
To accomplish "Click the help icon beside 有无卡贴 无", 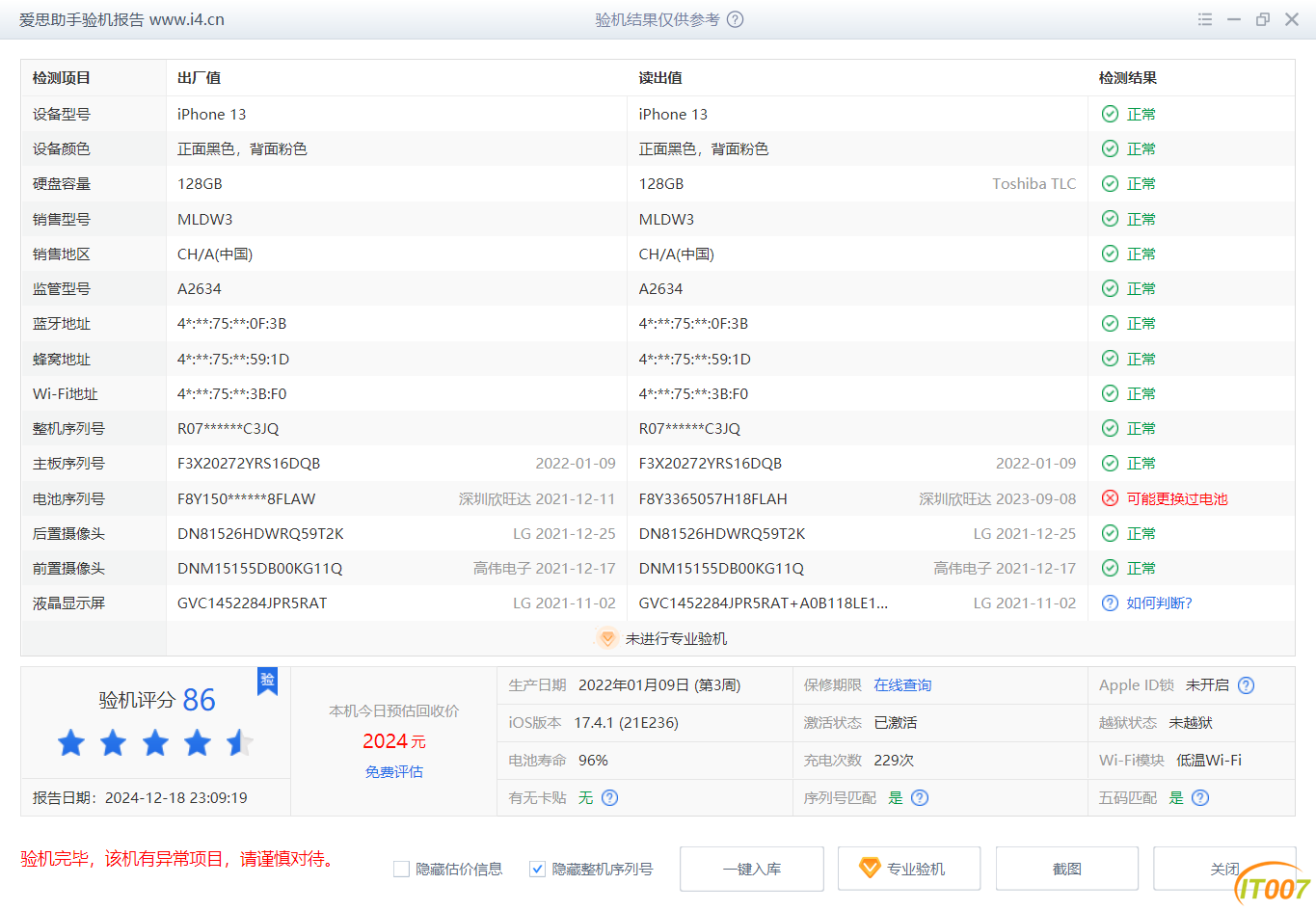I will pos(609,797).
